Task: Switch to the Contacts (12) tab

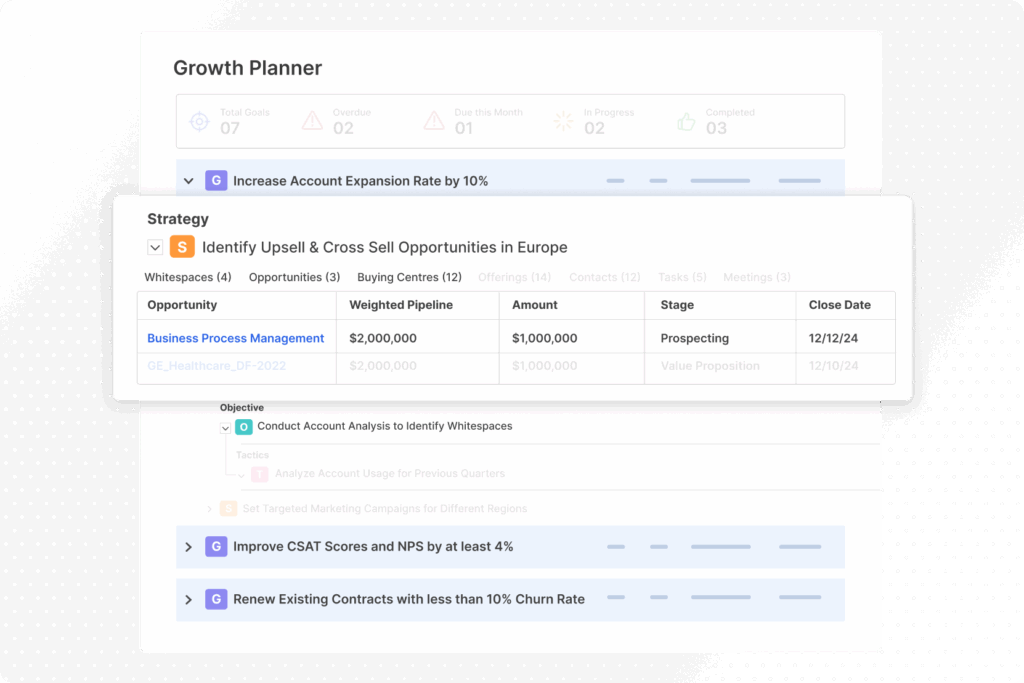Action: click(x=605, y=277)
